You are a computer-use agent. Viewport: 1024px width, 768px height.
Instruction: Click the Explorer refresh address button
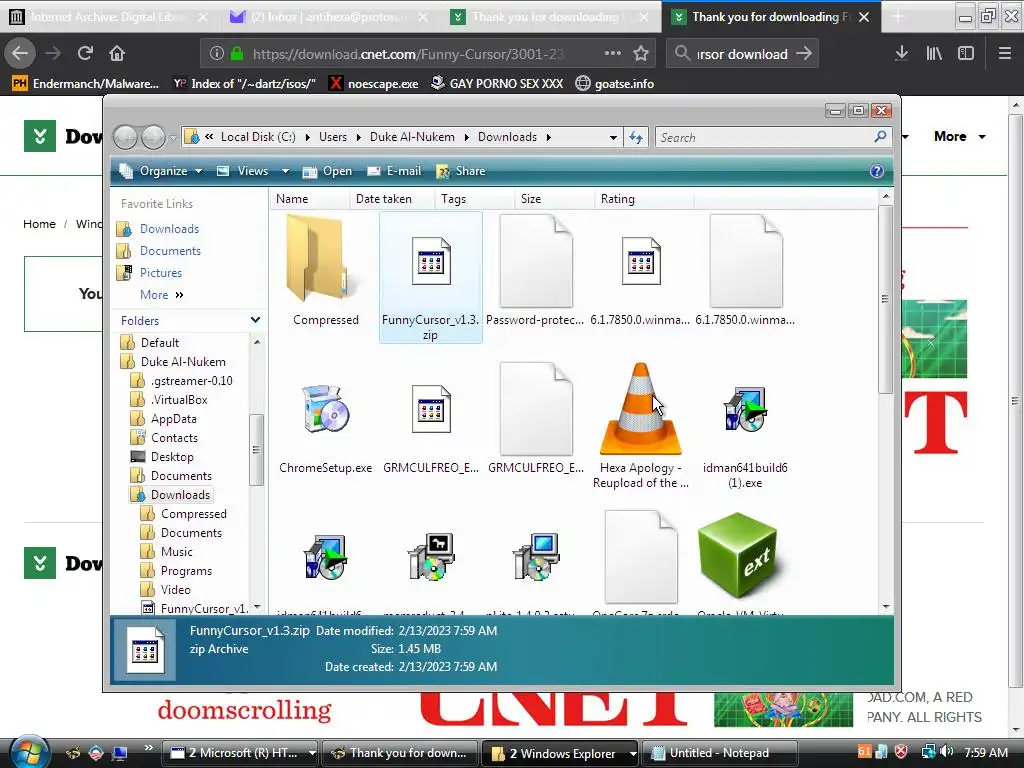point(636,137)
